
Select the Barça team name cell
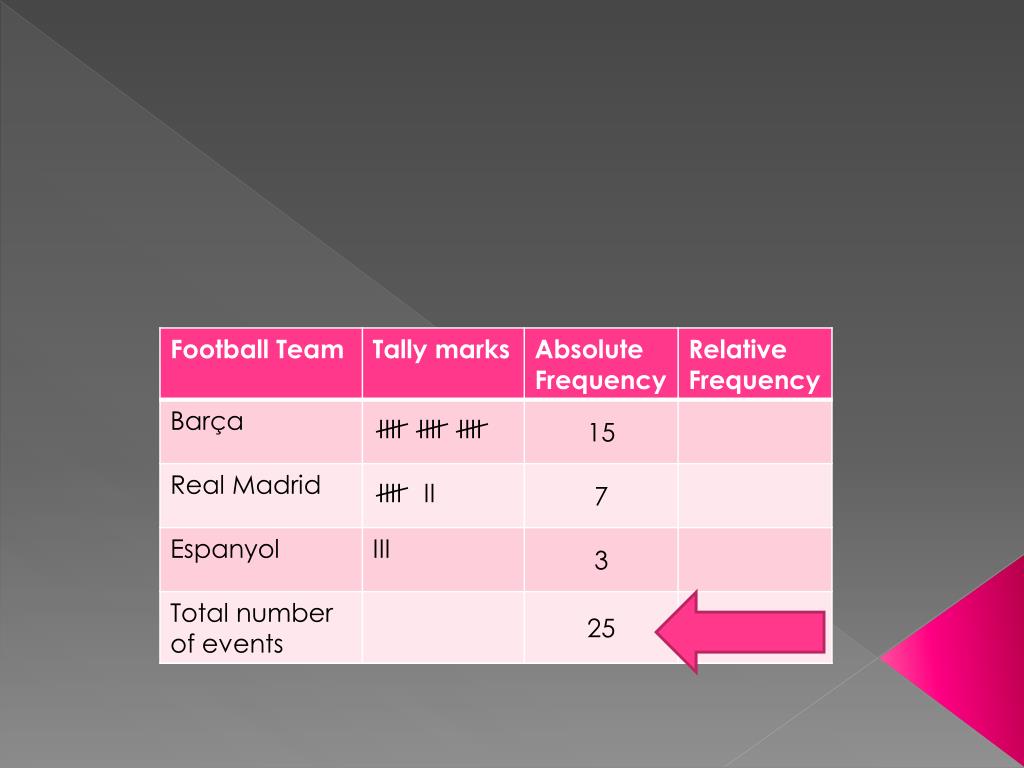pyautogui.click(x=261, y=431)
